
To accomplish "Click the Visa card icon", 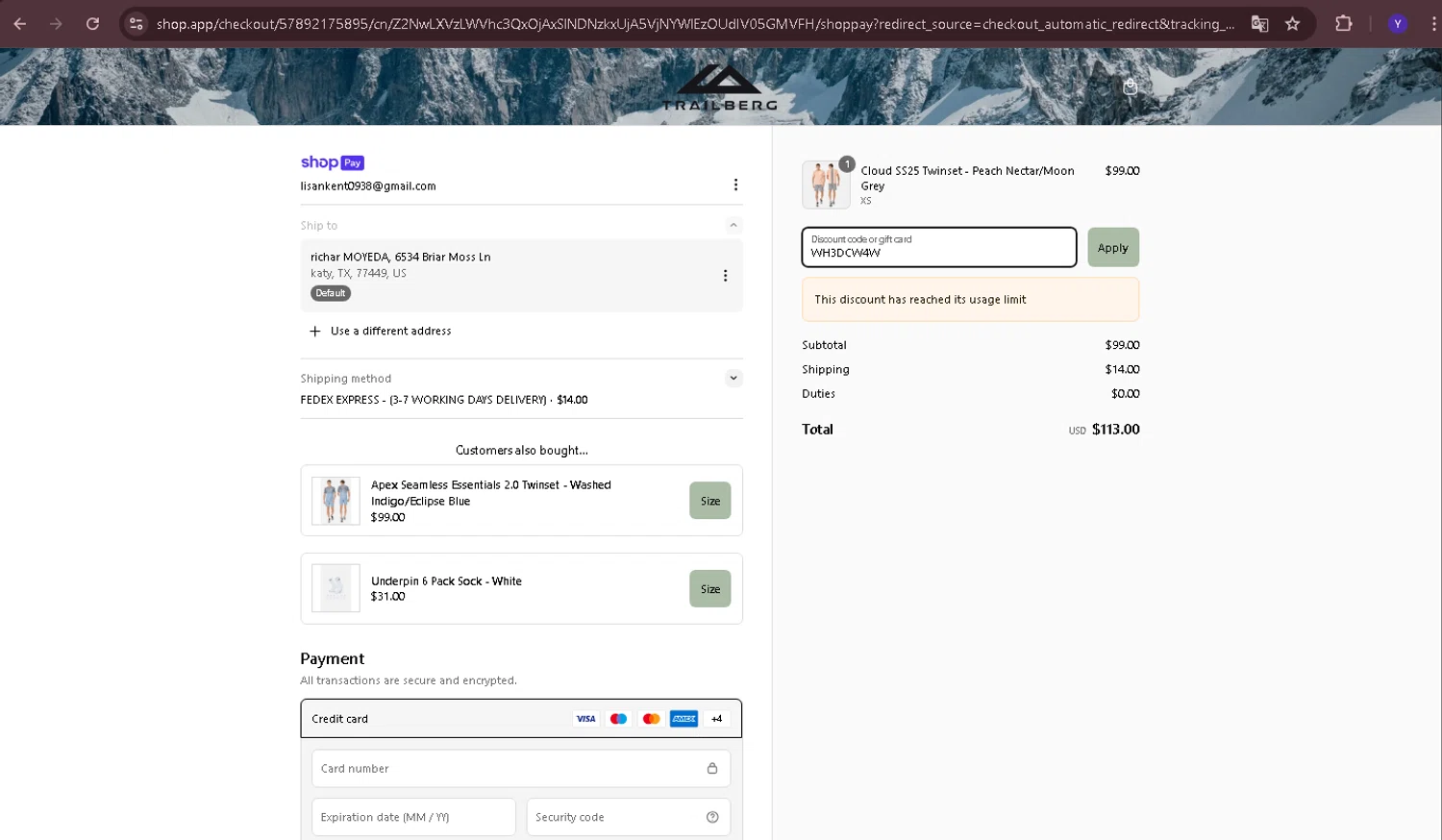I will point(585,719).
